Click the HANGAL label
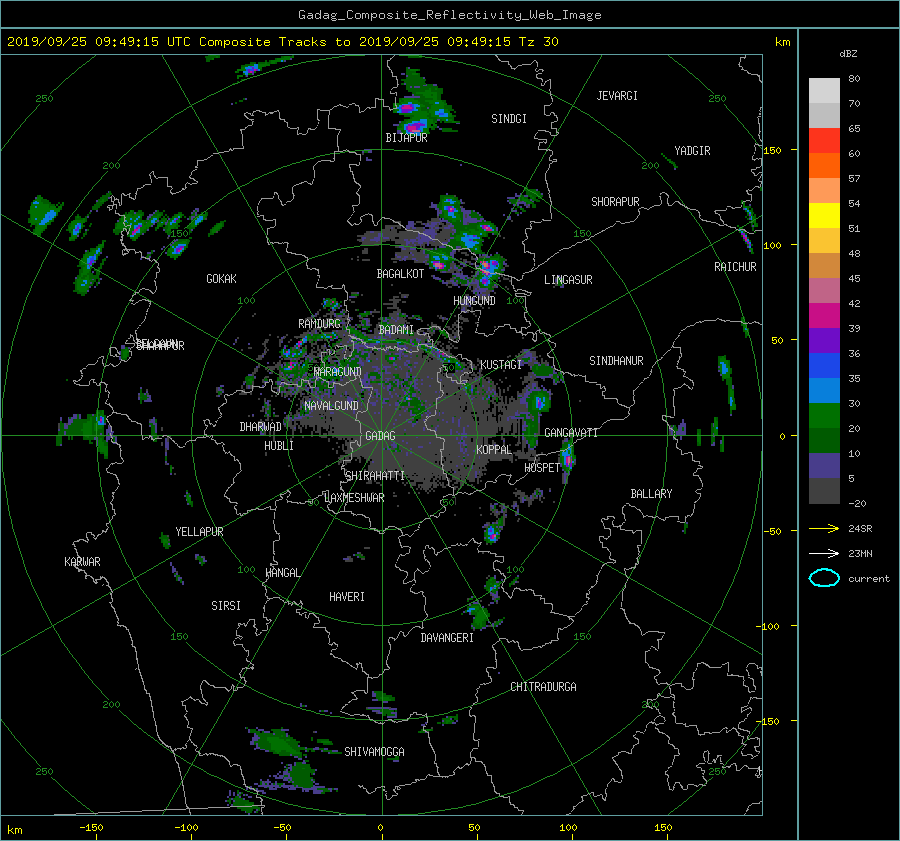 [x=283, y=573]
